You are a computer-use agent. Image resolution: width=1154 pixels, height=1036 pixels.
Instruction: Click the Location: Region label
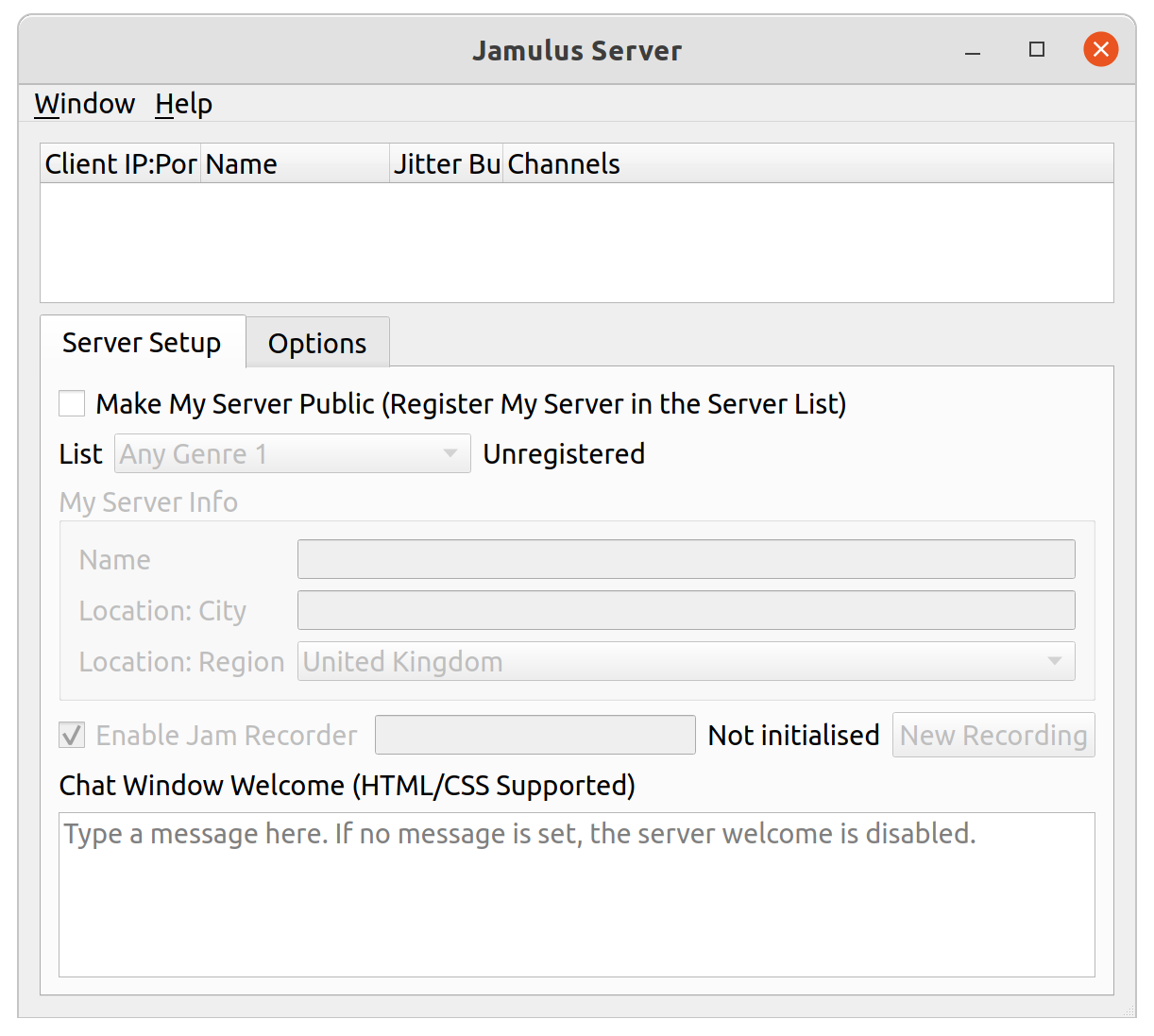pos(181,662)
